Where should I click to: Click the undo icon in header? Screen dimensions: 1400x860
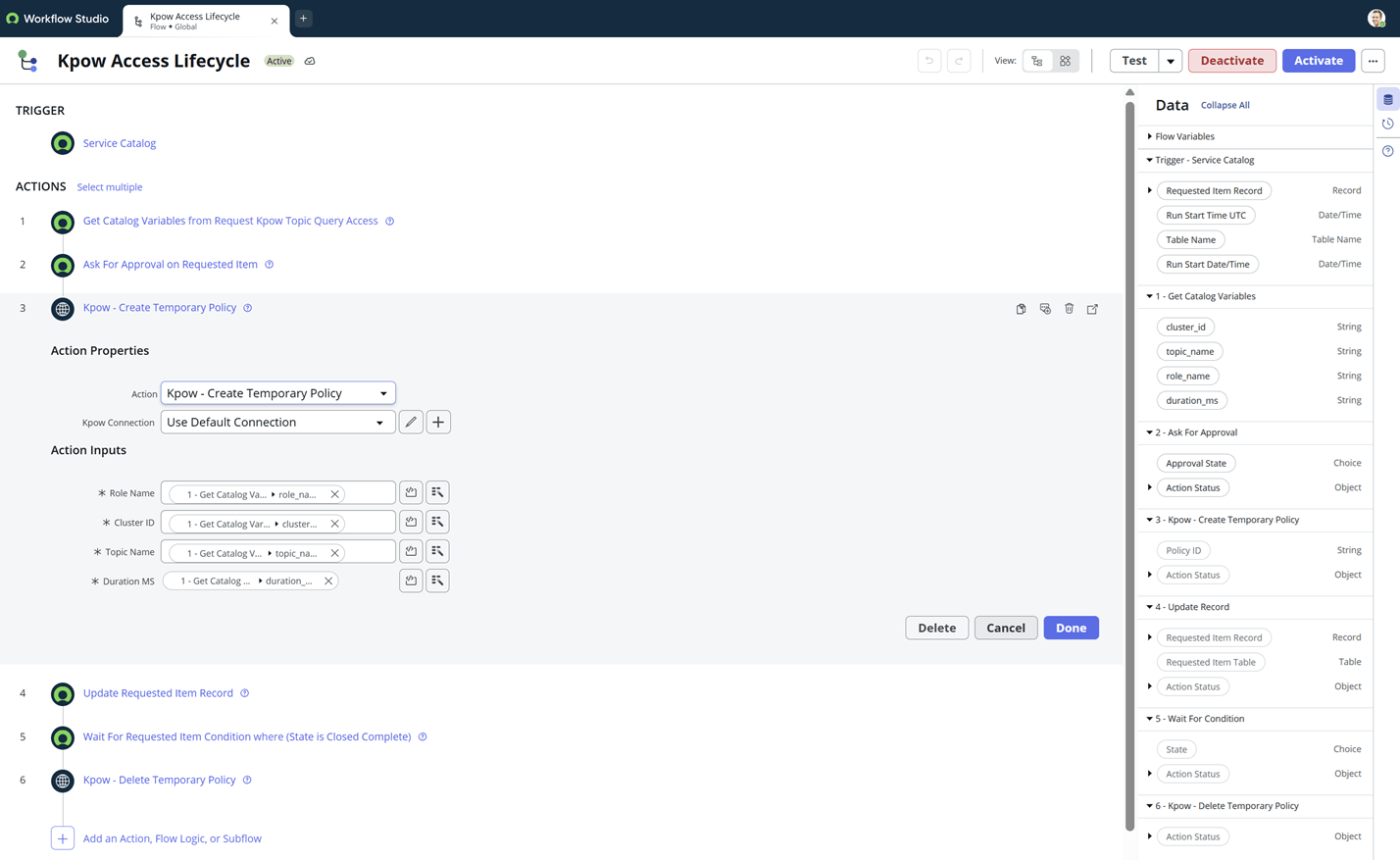click(x=929, y=61)
